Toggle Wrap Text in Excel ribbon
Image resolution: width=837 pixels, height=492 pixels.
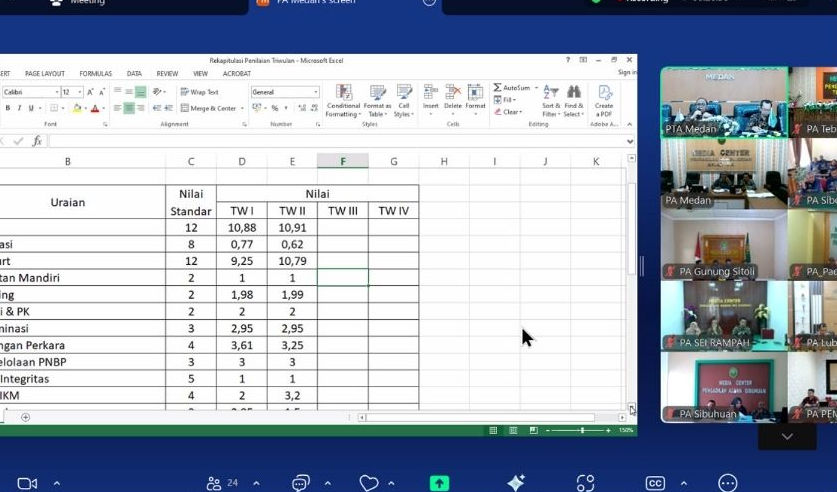pos(199,92)
